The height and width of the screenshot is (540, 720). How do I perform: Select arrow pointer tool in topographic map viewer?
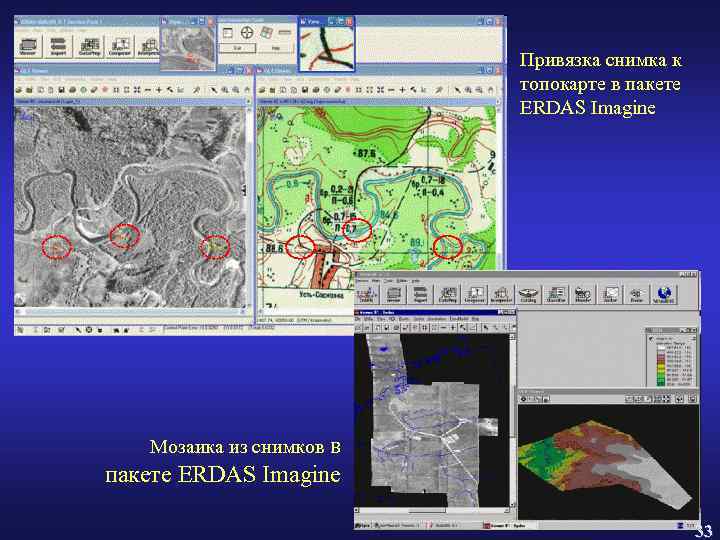pyautogui.click(x=457, y=90)
